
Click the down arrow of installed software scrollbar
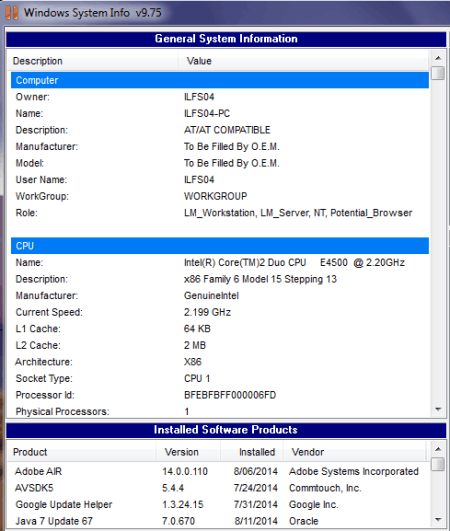tap(438, 520)
